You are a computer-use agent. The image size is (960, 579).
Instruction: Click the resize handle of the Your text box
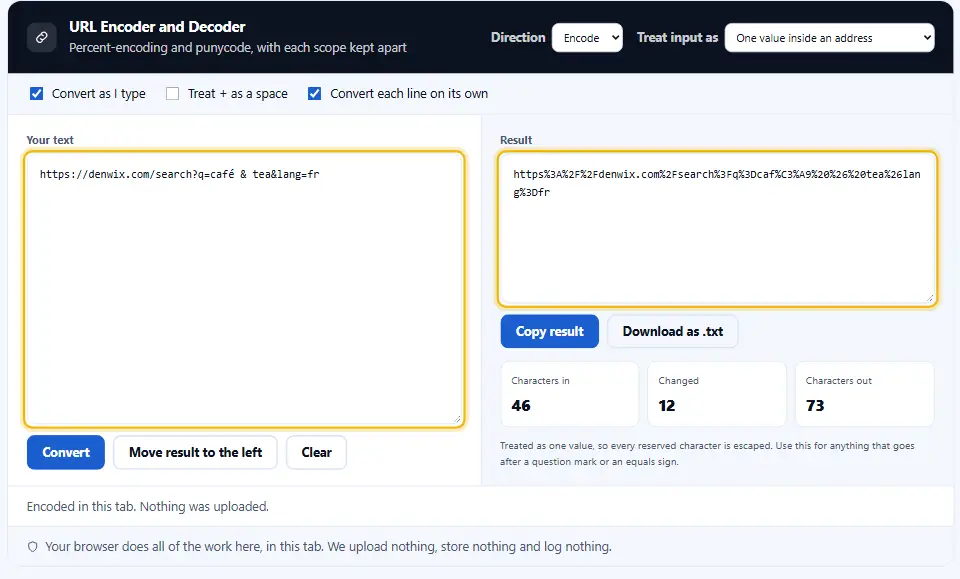point(457,419)
